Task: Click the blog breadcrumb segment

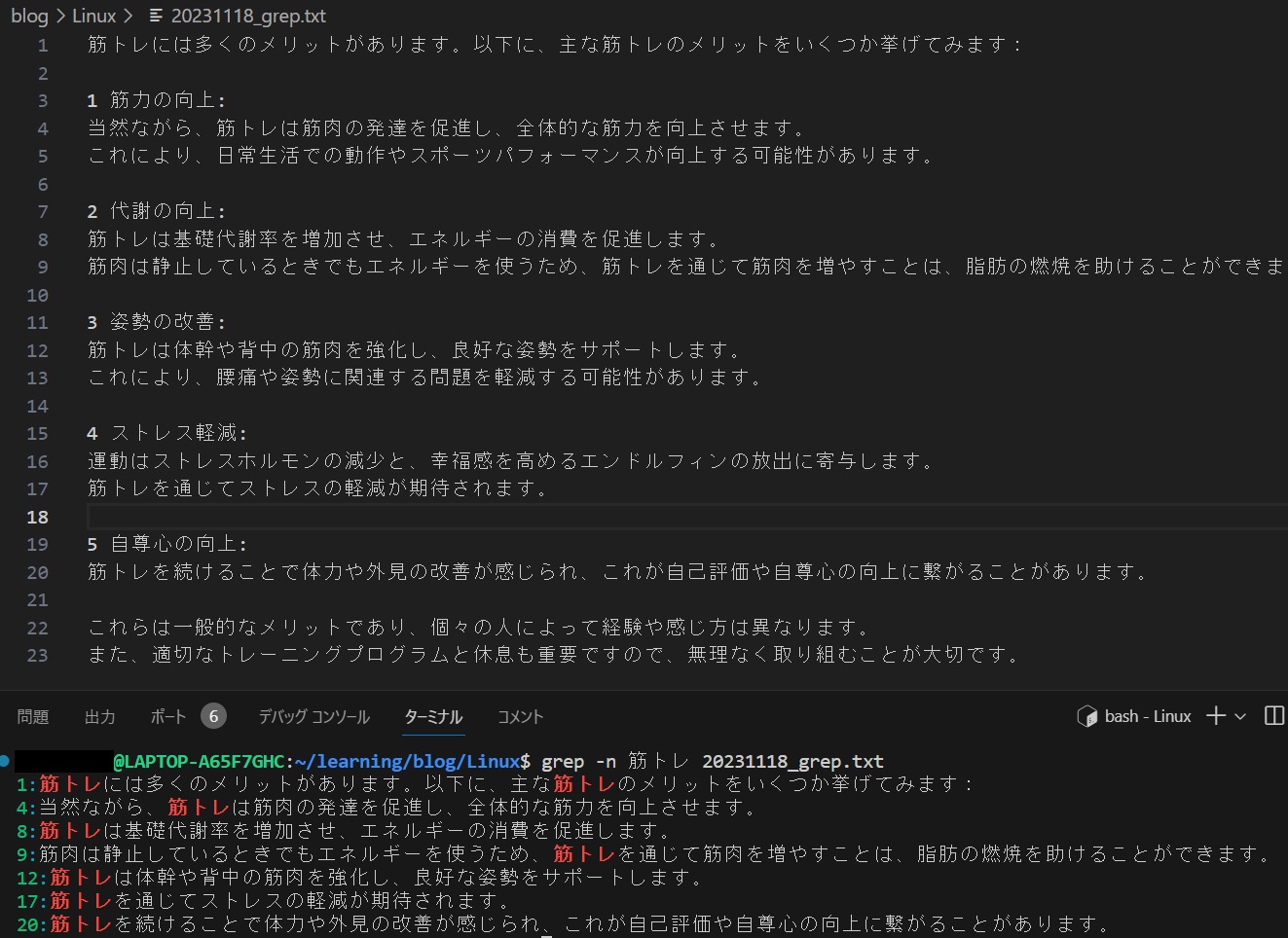Action: pos(29,16)
